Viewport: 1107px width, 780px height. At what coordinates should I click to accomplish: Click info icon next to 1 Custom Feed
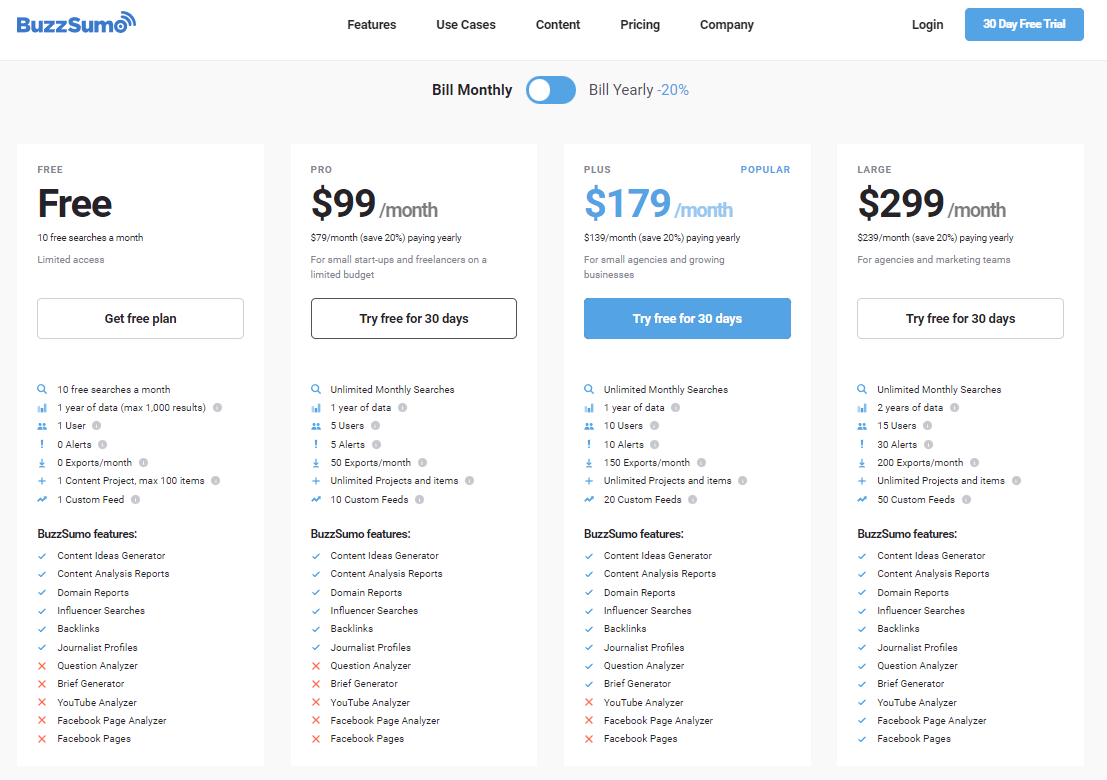pyautogui.click(x=136, y=499)
